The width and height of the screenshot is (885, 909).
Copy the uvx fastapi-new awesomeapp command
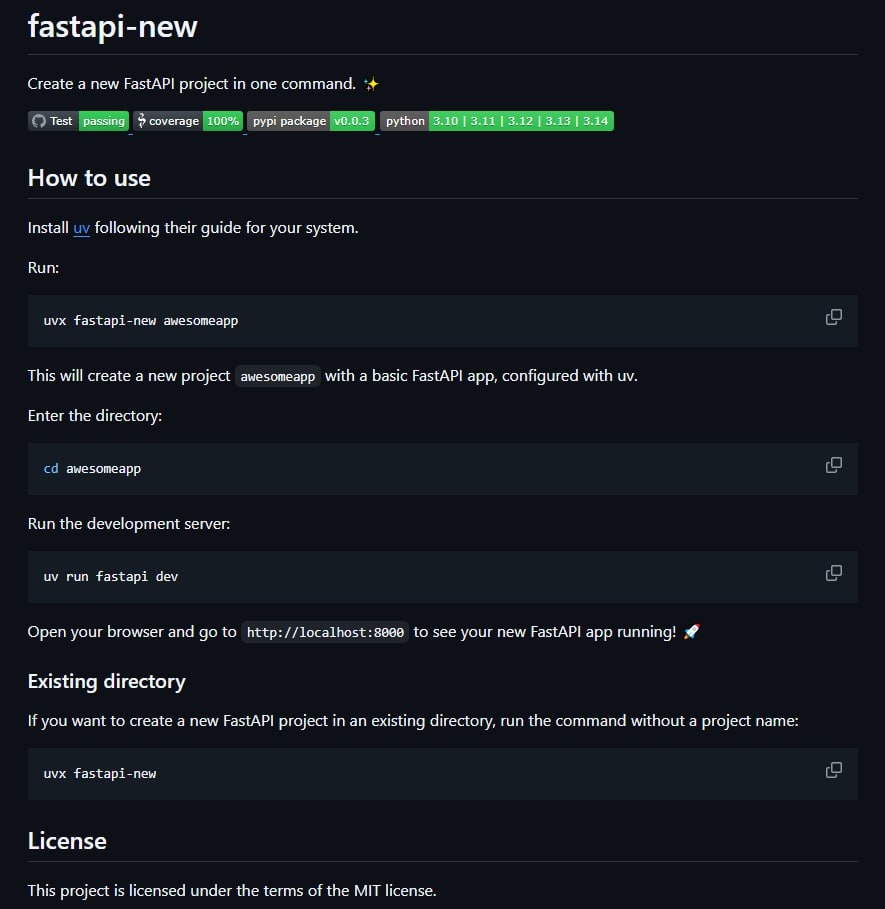[x=833, y=317]
